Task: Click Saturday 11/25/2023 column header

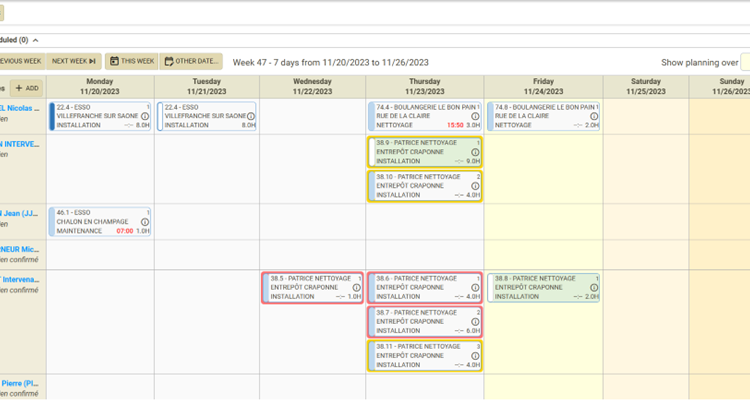Action: pyautogui.click(x=646, y=87)
